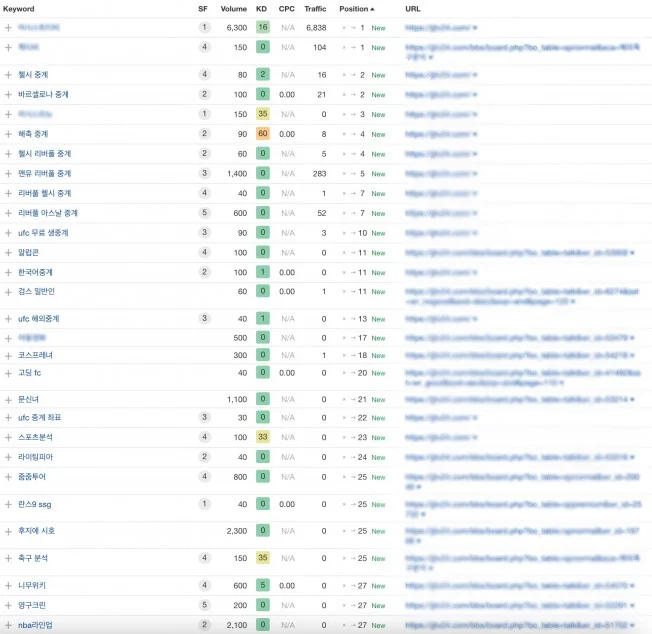
Task: Click the orange KD 60 badge
Action: coord(263,133)
